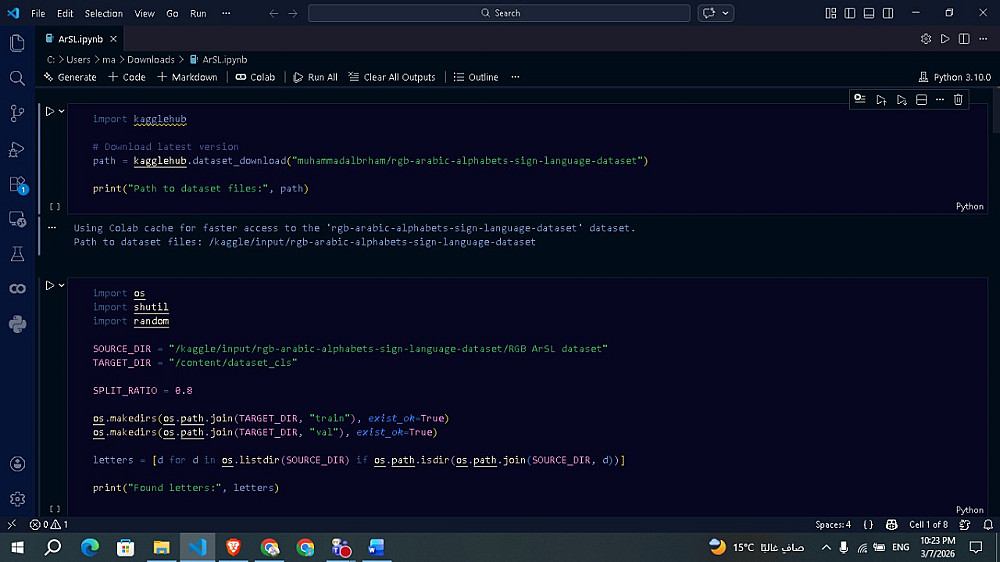Open the Selection menu
The height and width of the screenshot is (562, 1000).
pyautogui.click(x=103, y=13)
